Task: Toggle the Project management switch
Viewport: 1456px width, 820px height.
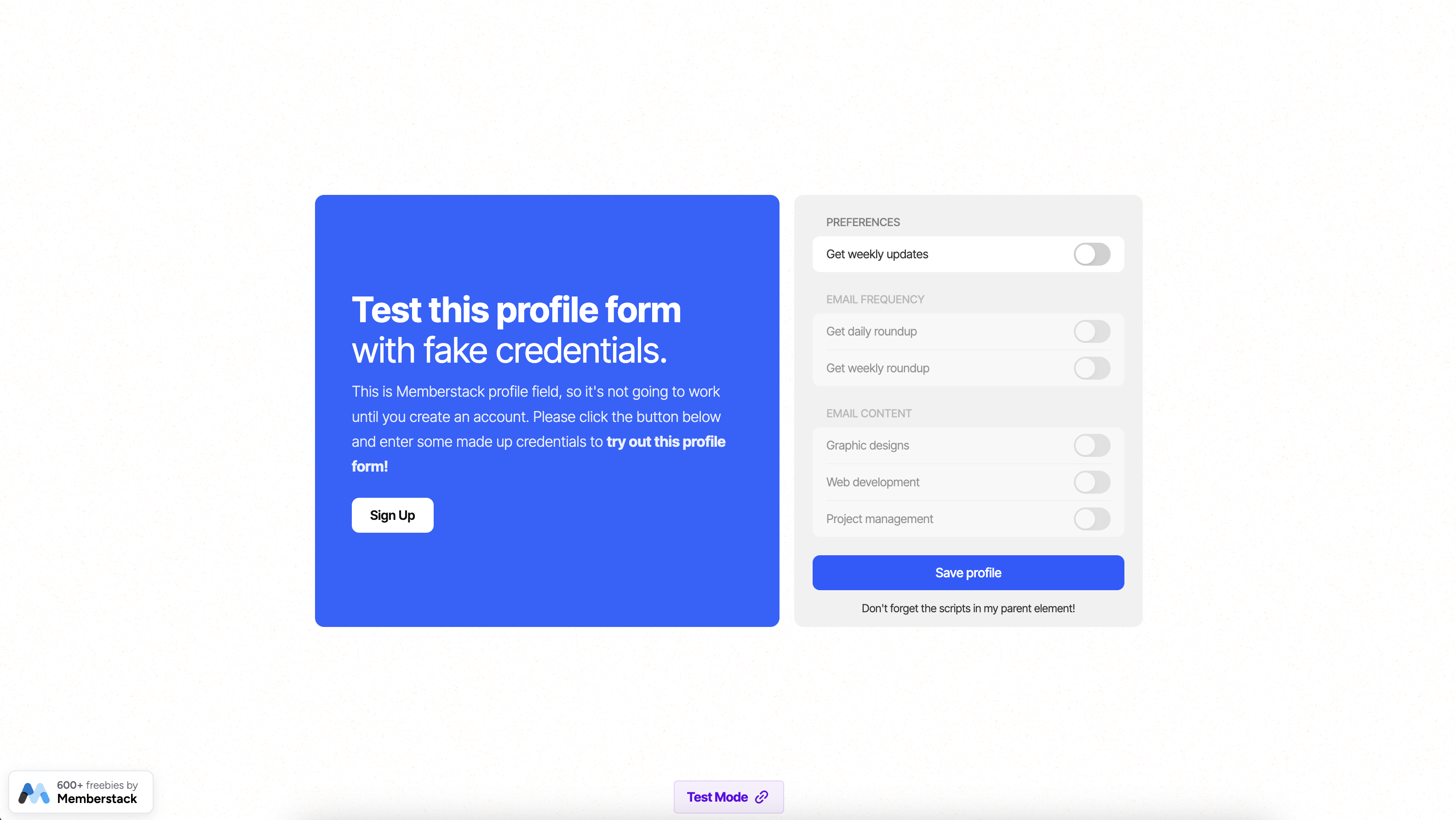Action: point(1091,519)
